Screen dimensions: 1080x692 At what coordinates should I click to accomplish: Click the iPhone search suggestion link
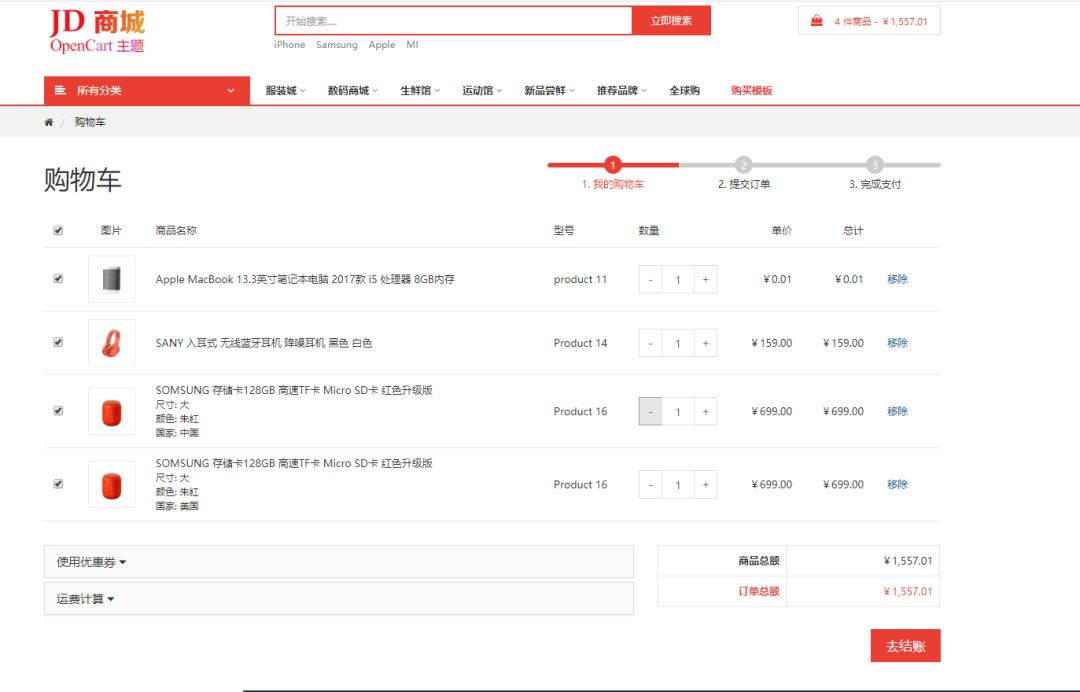[289, 45]
